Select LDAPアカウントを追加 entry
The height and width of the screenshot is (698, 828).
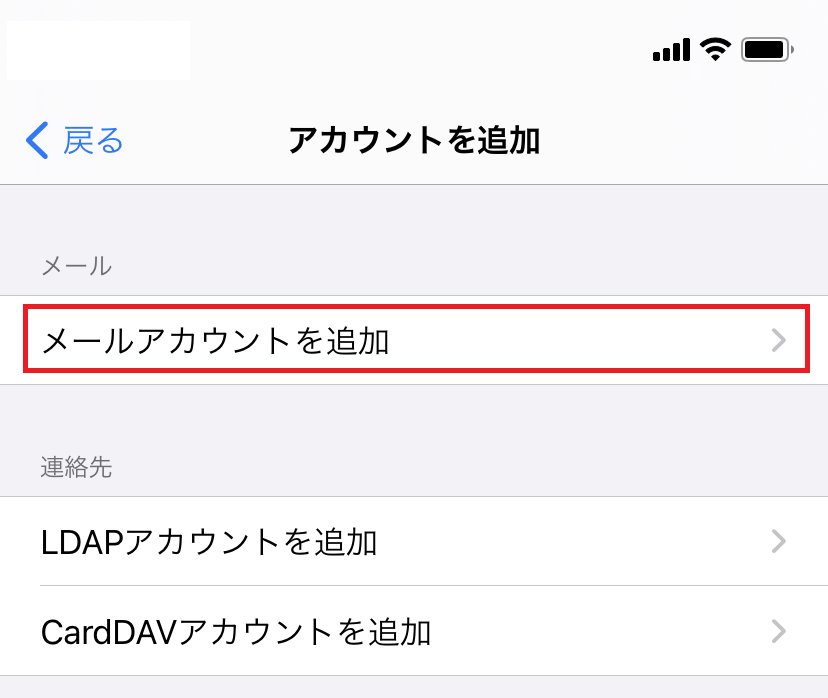coord(210,542)
